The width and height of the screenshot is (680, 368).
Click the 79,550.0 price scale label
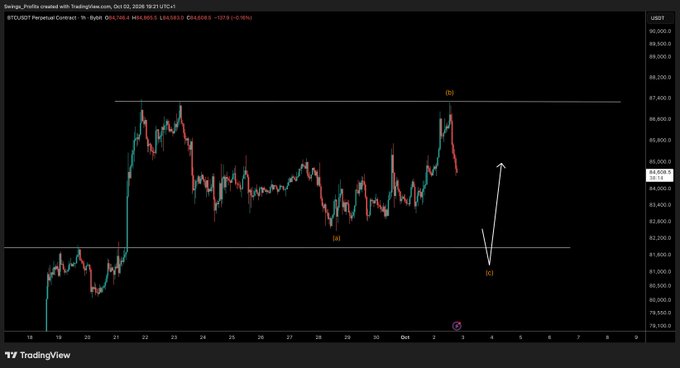click(660, 313)
